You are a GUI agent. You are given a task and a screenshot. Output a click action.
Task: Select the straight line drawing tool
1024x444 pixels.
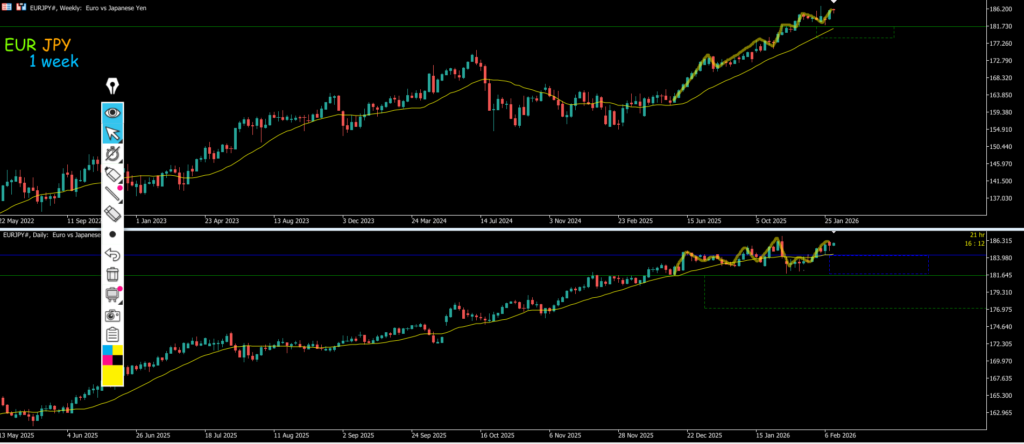[x=113, y=194]
